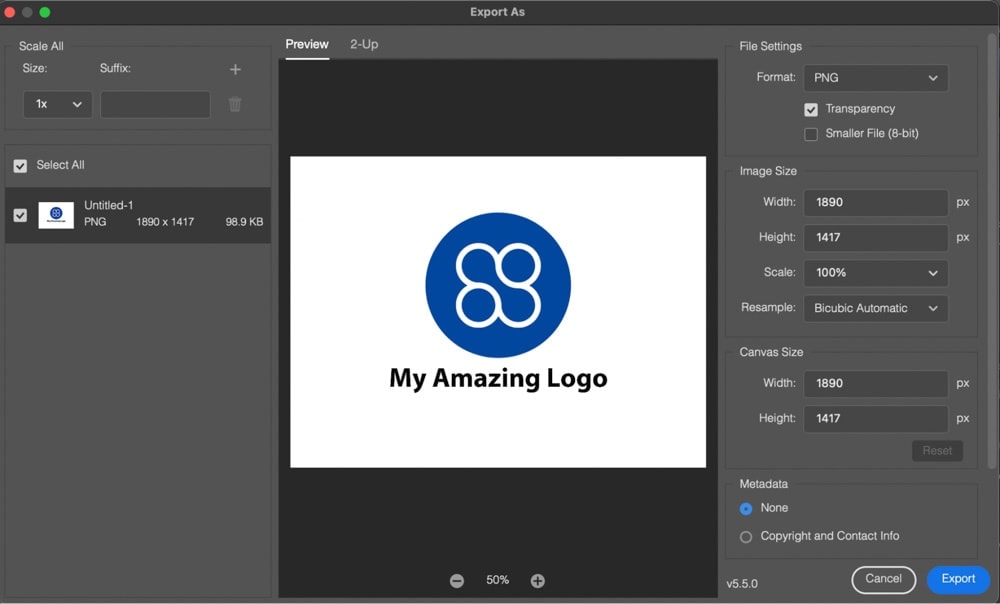Screen dimensions: 1000x604
Task: Switch to the 2-Up tab
Action: click(x=364, y=45)
